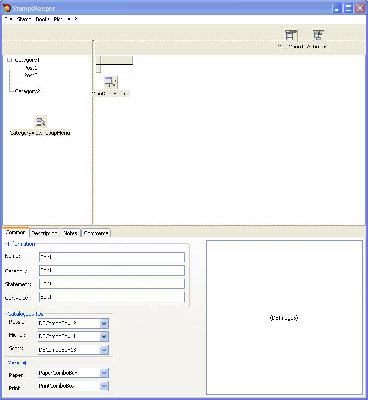This screenshot has width=368, height=400.
Task: Click the right top toolbar tree icon
Action: (318, 35)
